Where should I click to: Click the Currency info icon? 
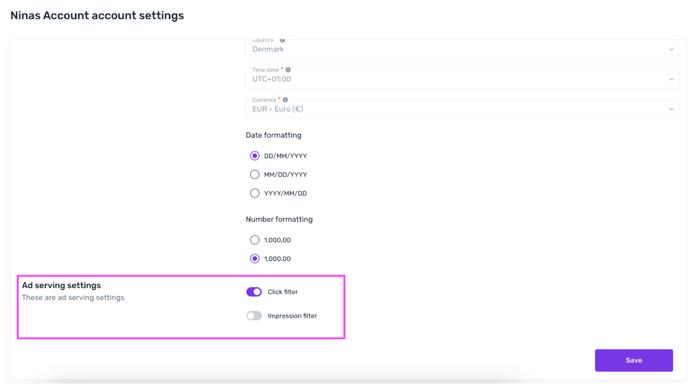(x=285, y=100)
